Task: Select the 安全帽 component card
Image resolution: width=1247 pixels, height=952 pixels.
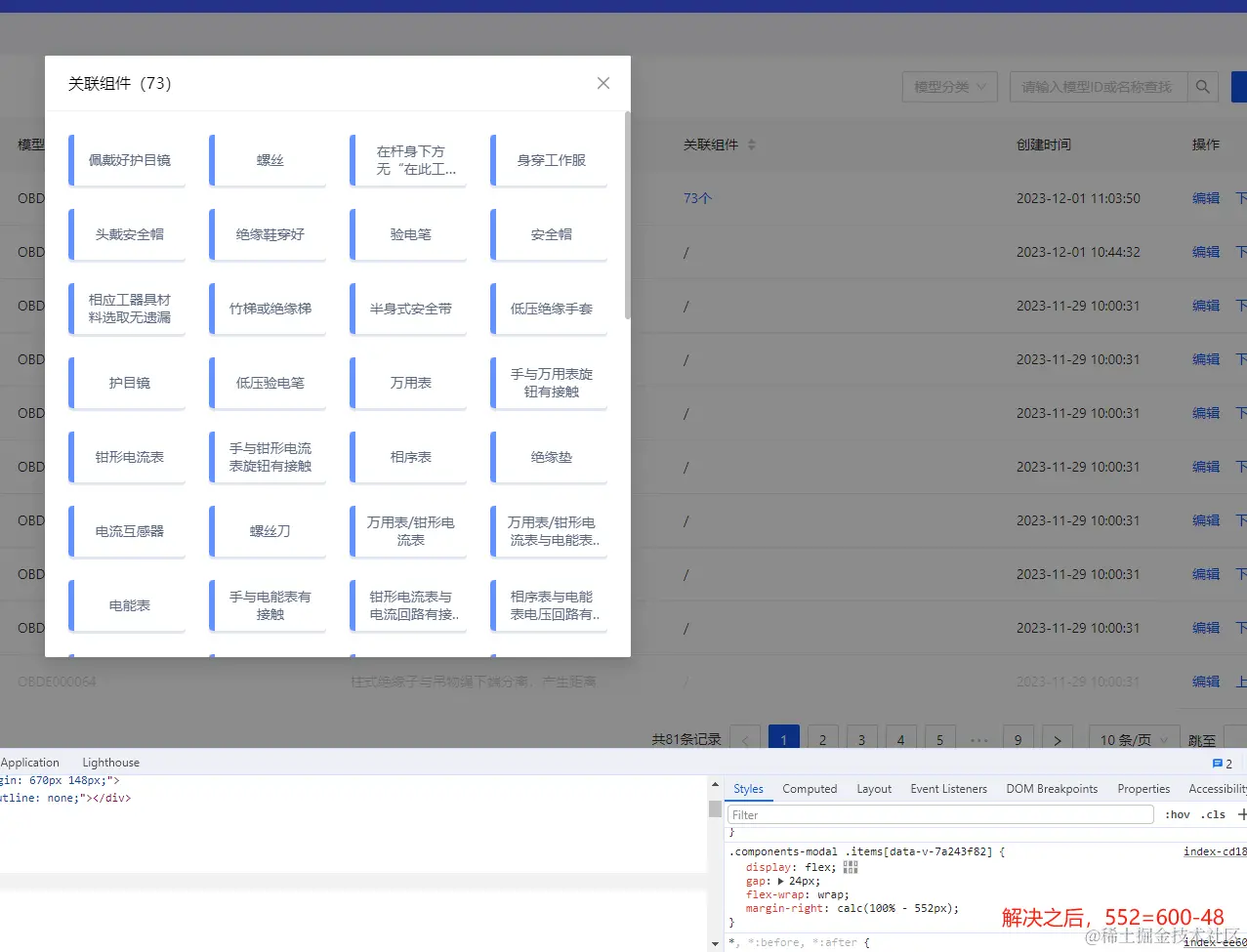Action: (549, 234)
